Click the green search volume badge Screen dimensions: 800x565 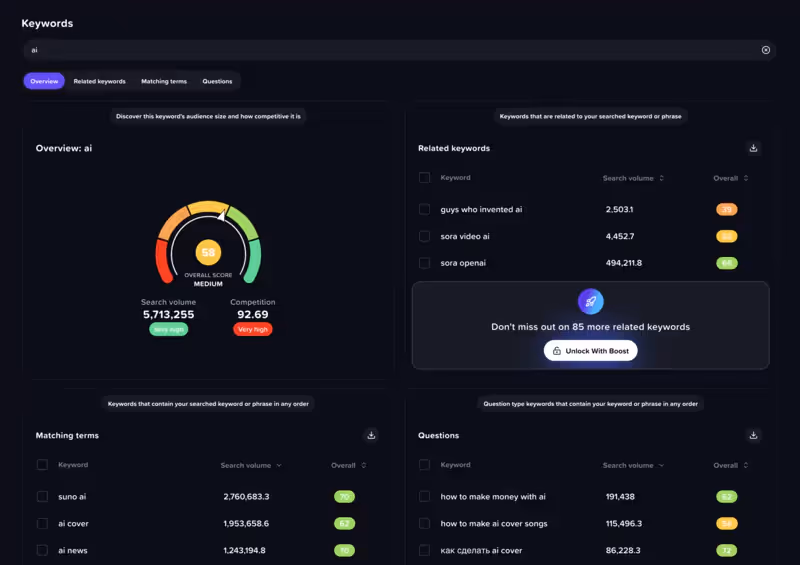(x=168, y=329)
